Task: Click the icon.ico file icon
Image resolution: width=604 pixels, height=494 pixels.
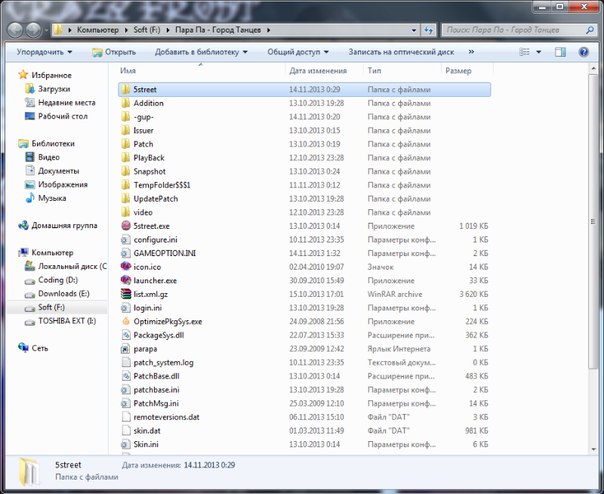Action: pyautogui.click(x=126, y=267)
